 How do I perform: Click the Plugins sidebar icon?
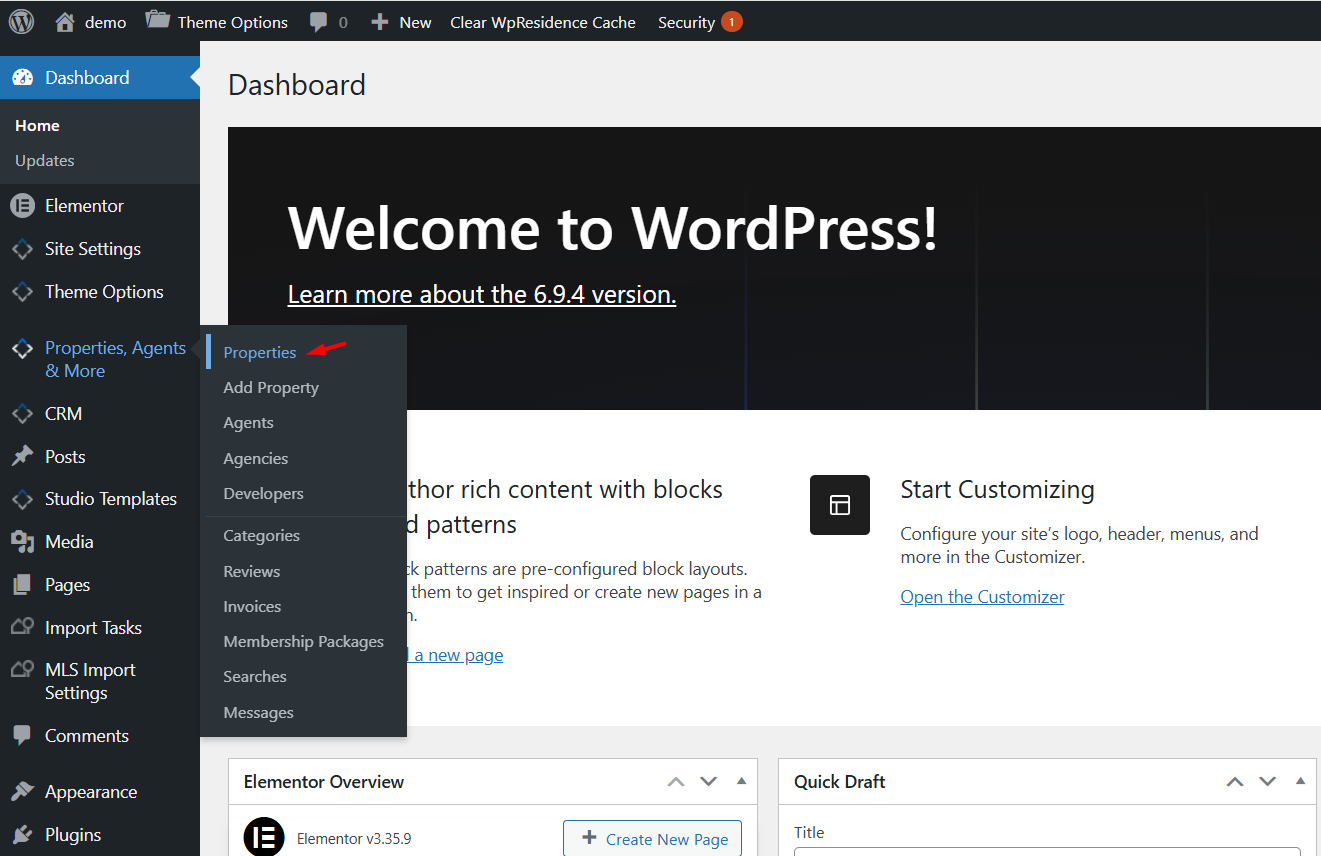pyautogui.click(x=22, y=835)
